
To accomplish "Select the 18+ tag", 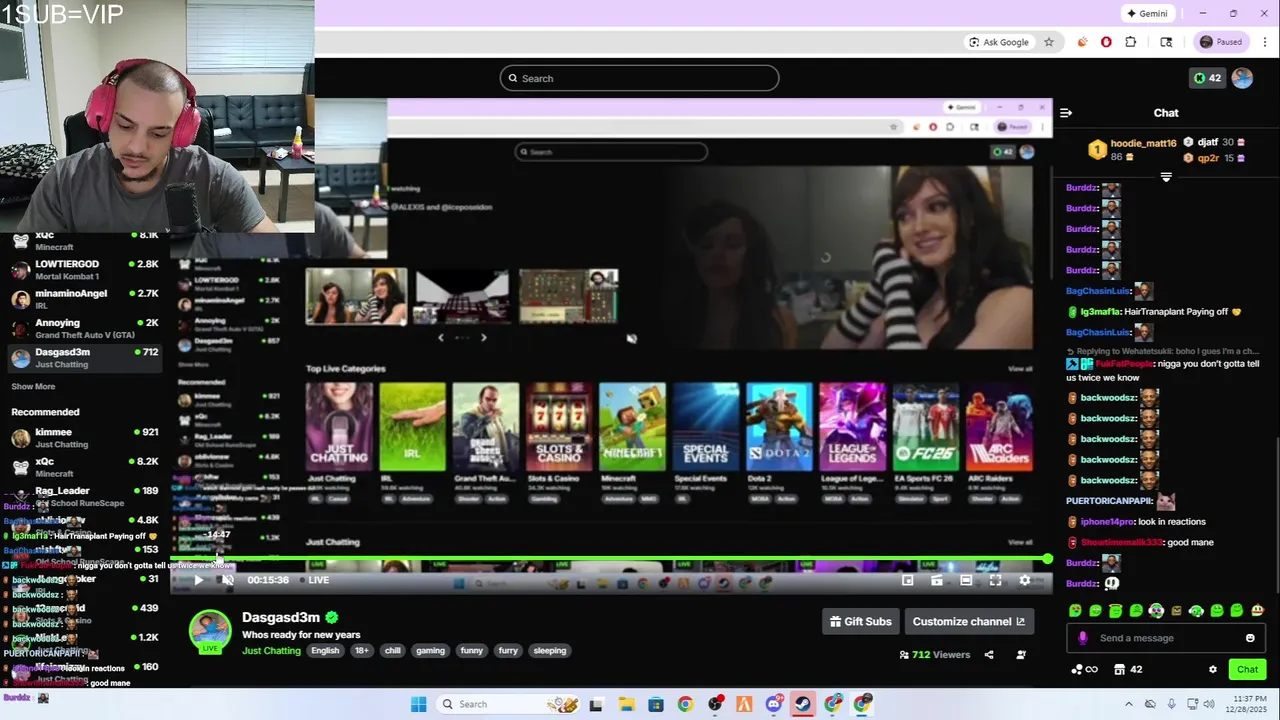I will pos(361,650).
